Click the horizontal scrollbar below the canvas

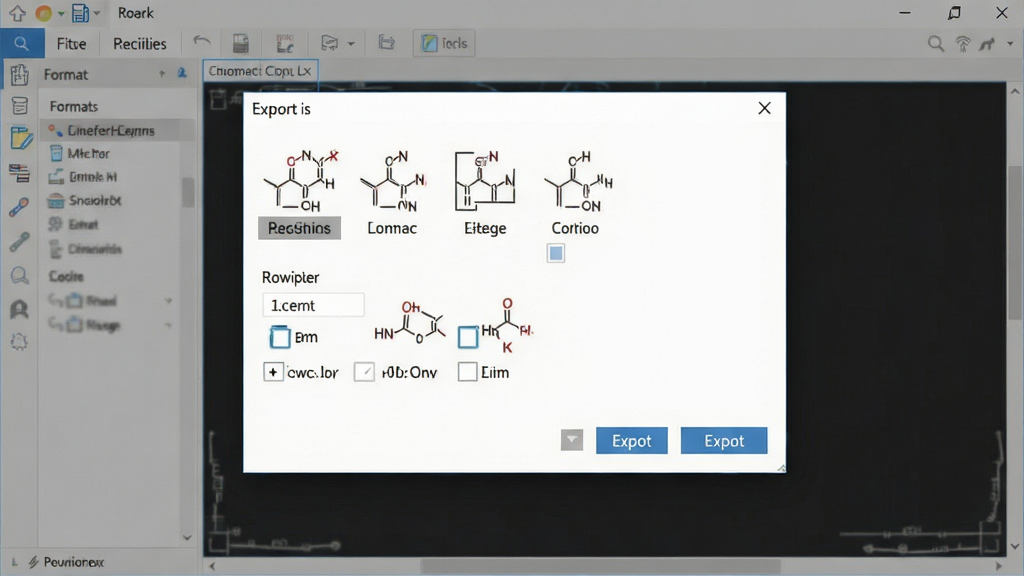(601, 566)
